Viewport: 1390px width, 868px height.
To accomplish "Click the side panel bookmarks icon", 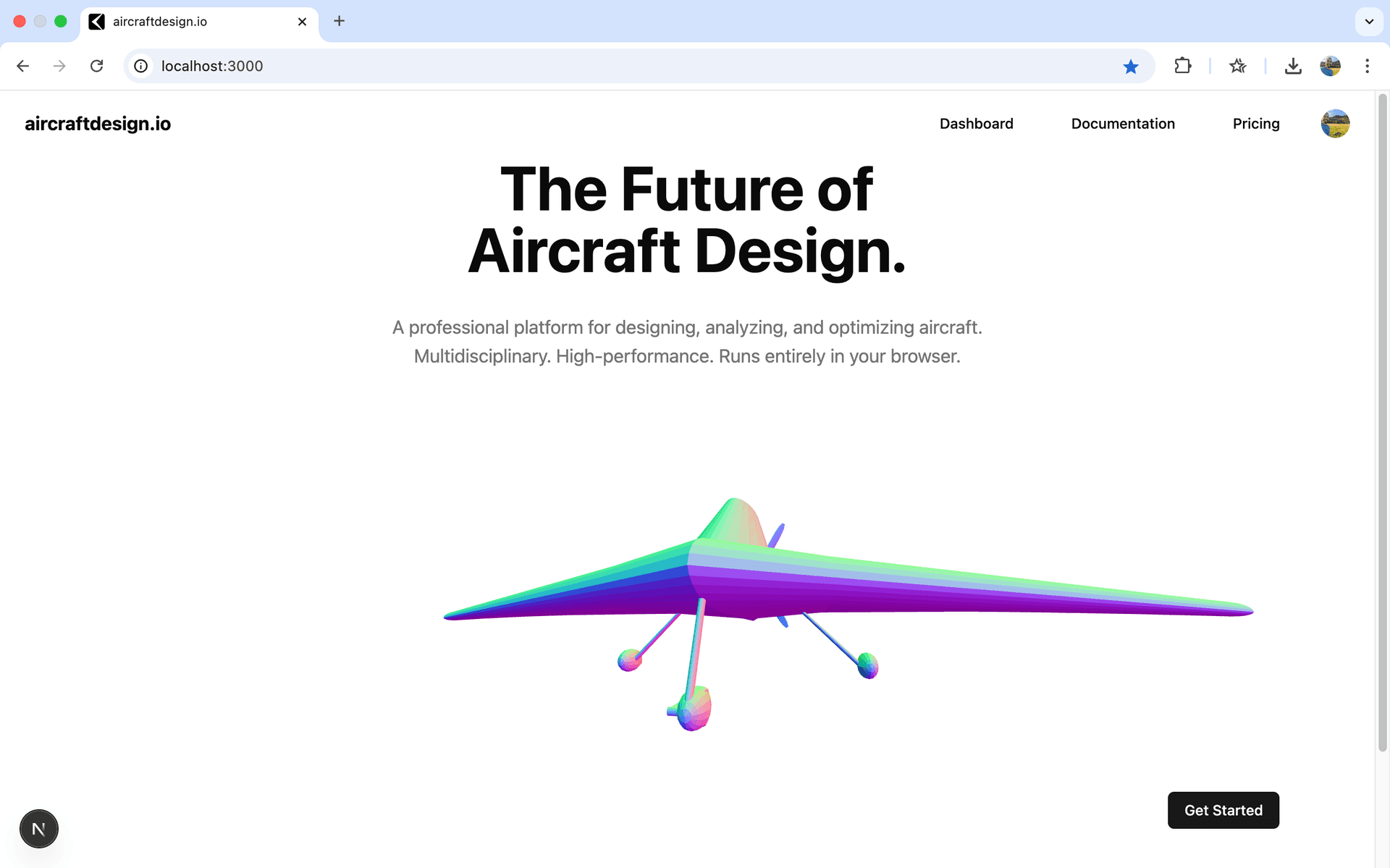I will coord(1238,66).
